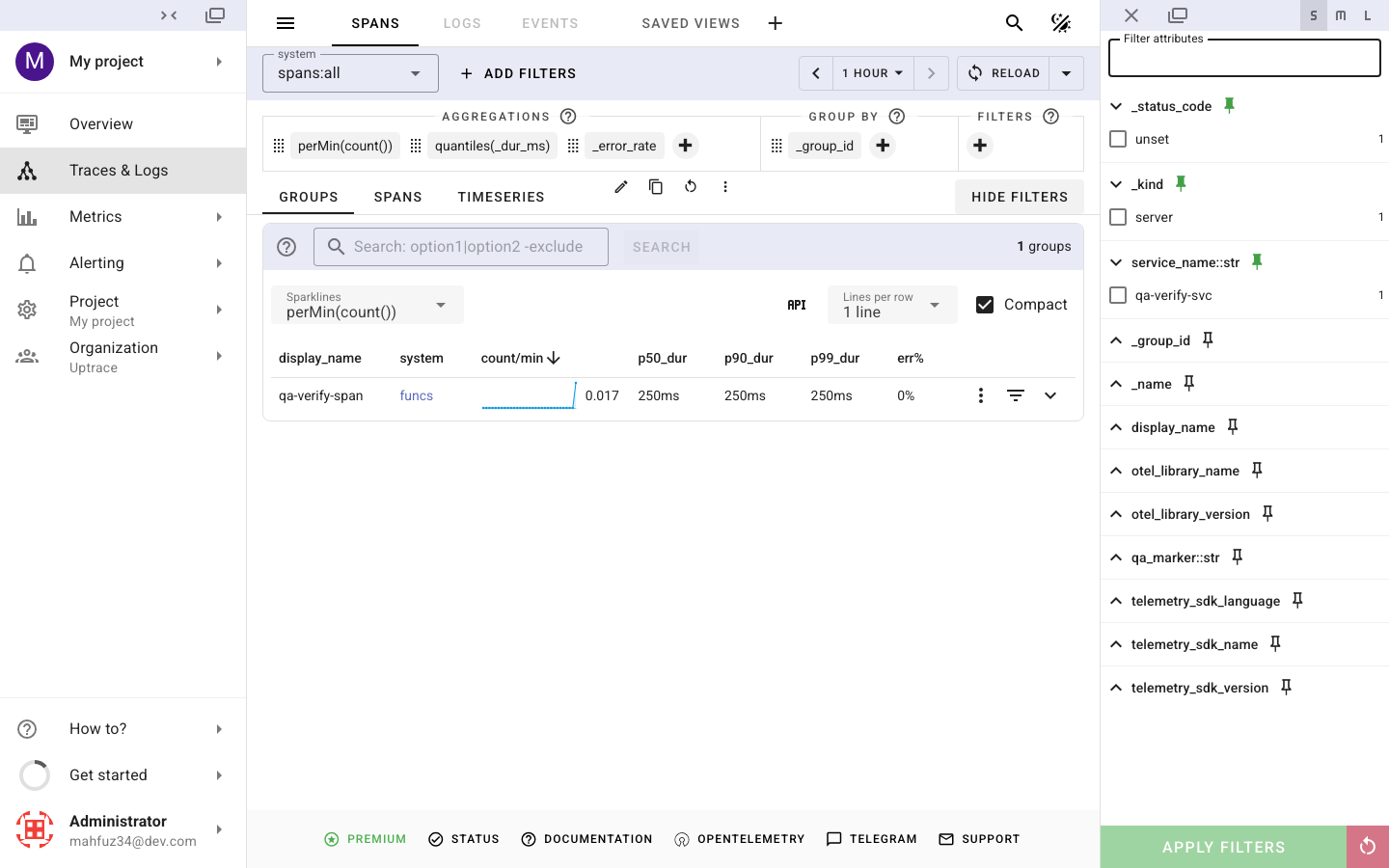Open filters help icon

click(1051, 117)
